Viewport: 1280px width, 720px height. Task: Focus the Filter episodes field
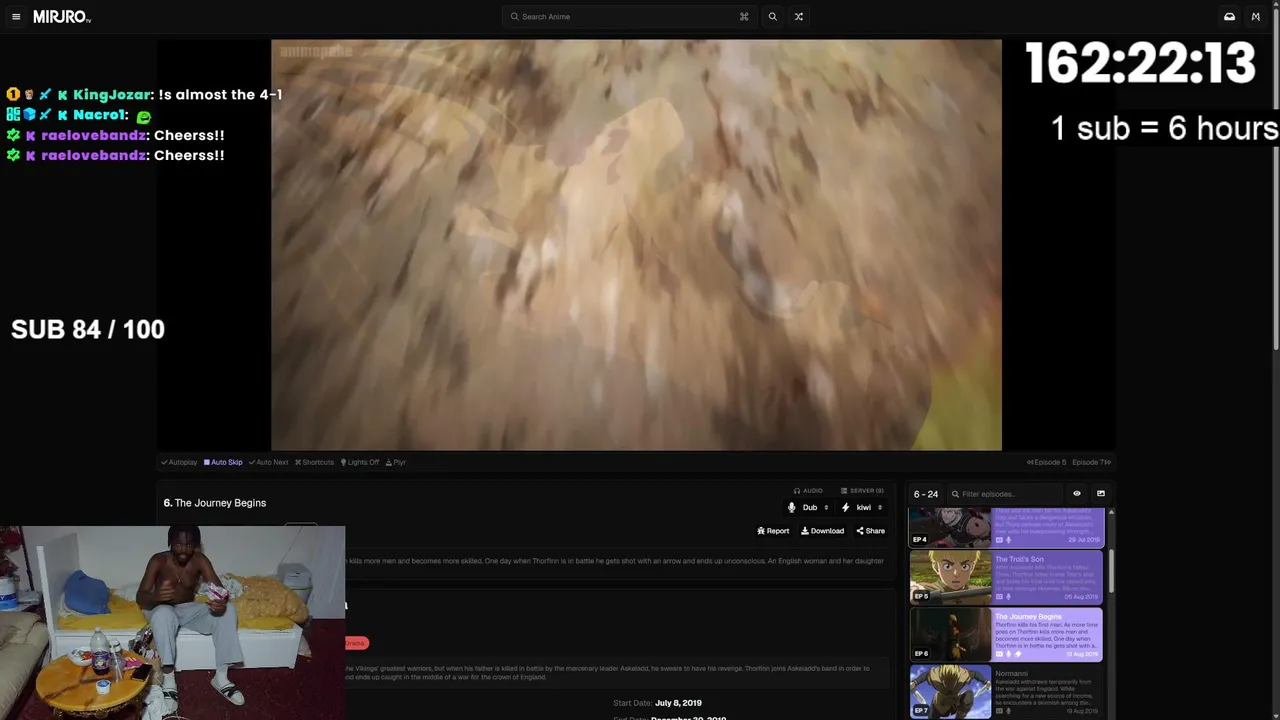pos(1005,494)
